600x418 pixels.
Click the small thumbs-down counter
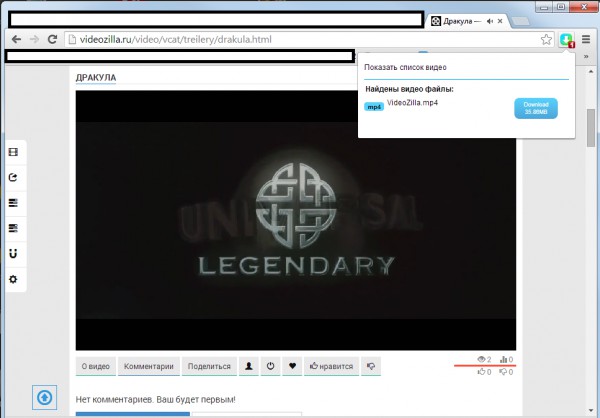[x=507, y=372]
